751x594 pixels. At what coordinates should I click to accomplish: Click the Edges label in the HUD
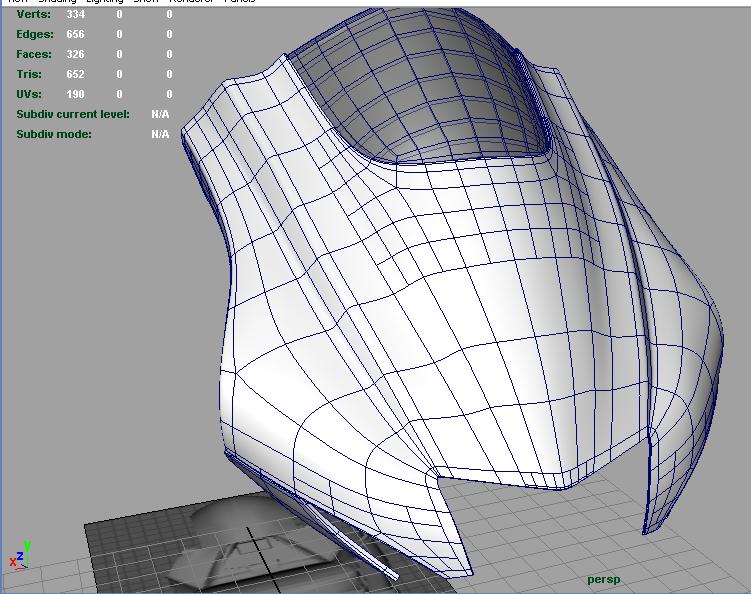[x=35, y=34]
